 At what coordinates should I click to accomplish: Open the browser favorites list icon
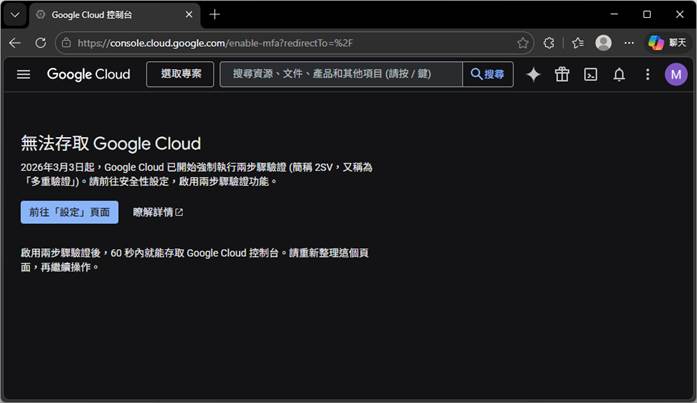(x=577, y=43)
